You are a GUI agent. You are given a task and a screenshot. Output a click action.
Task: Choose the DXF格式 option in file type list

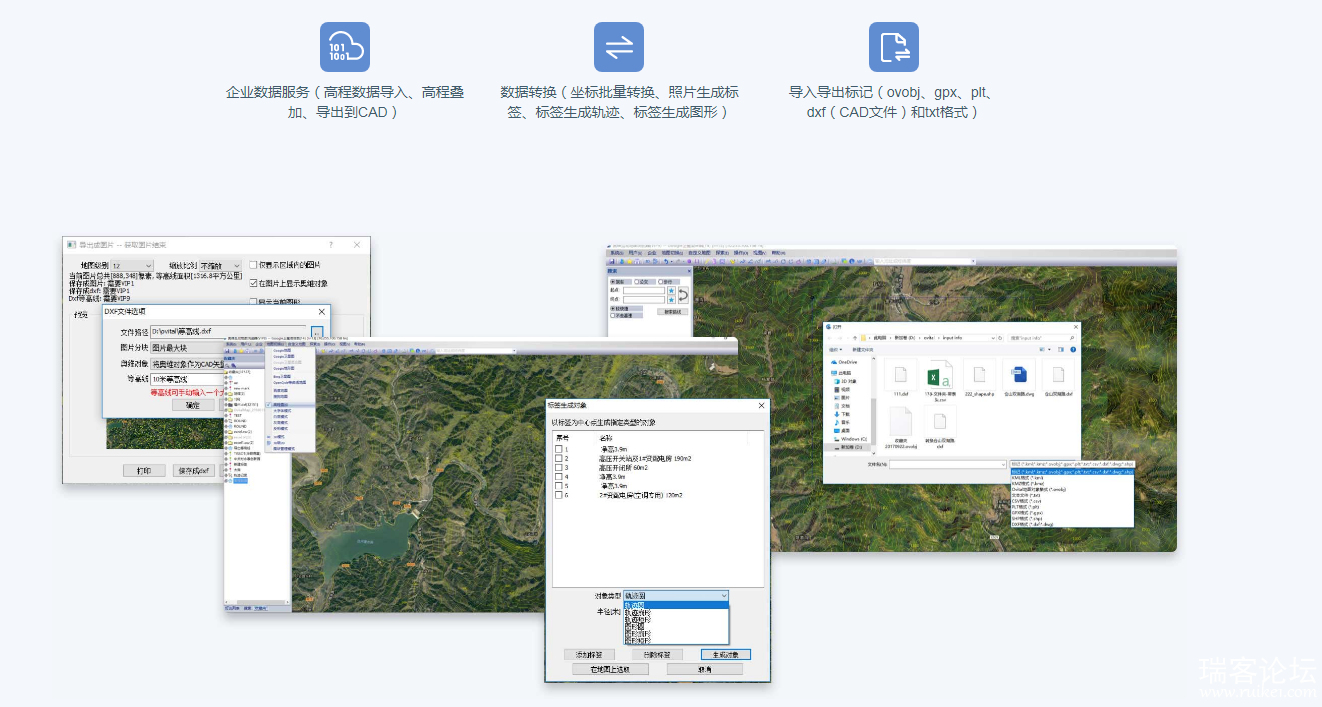1072,525
